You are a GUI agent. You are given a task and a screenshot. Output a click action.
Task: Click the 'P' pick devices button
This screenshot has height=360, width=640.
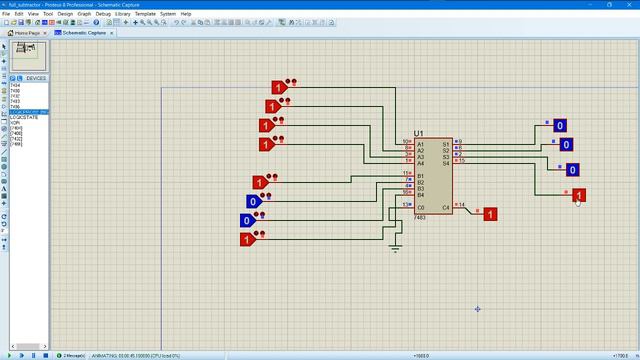(x=13, y=78)
